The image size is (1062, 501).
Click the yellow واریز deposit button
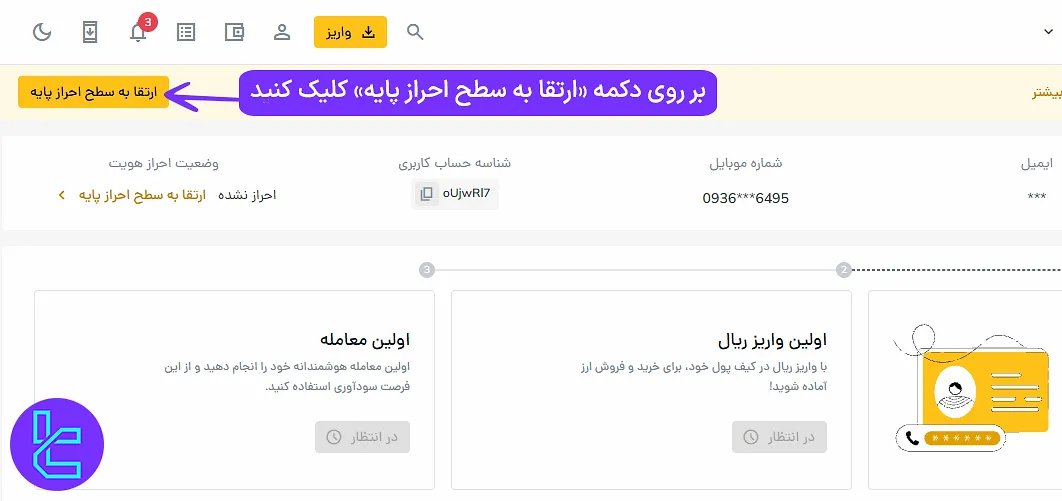tap(350, 32)
